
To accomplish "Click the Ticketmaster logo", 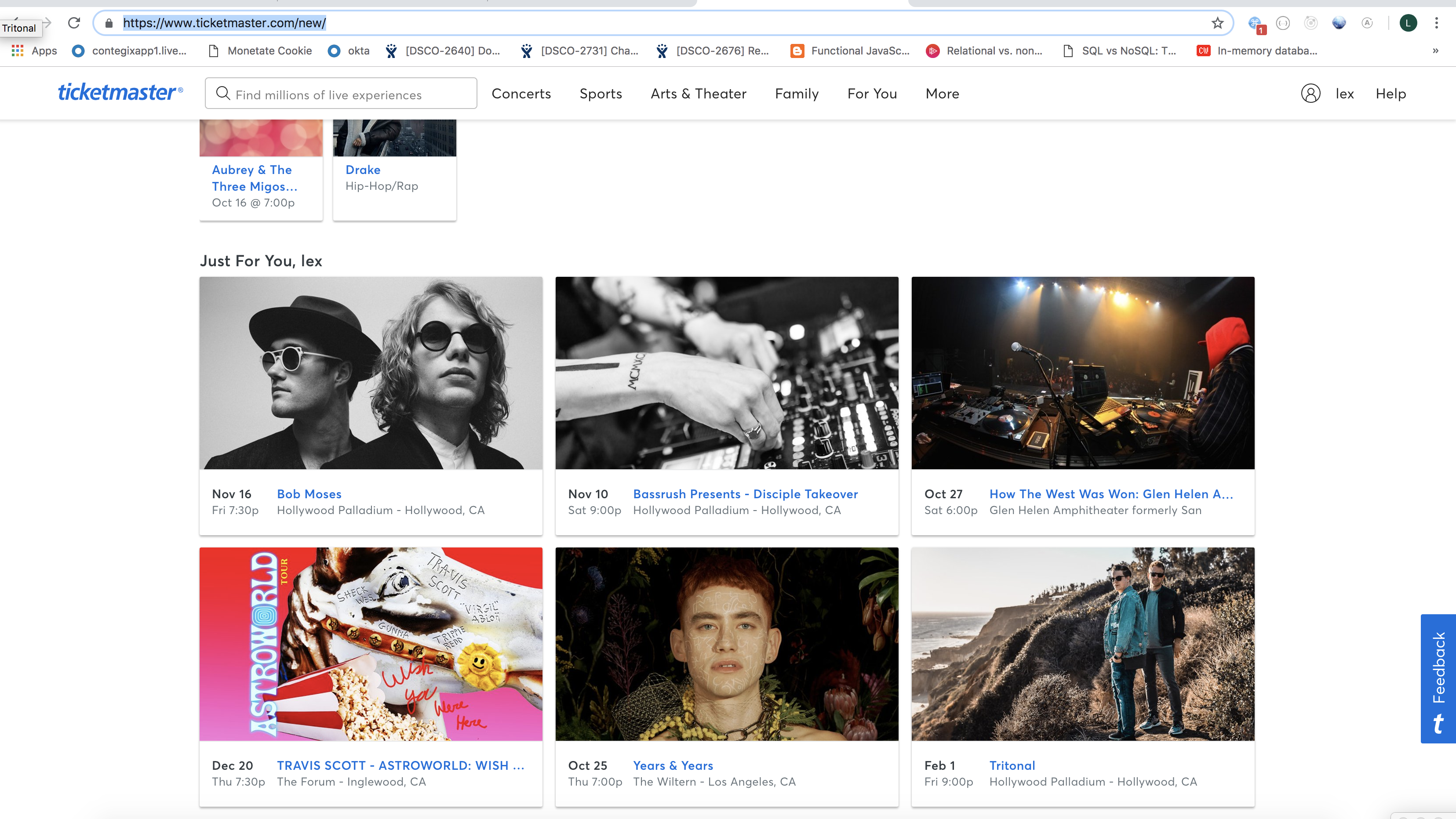I will 120,93.
